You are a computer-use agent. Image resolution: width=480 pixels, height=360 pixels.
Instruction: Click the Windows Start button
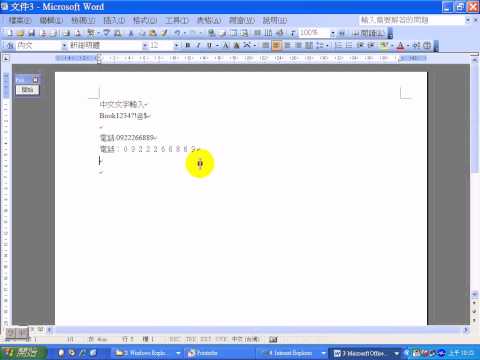pyautogui.click(x=23, y=352)
